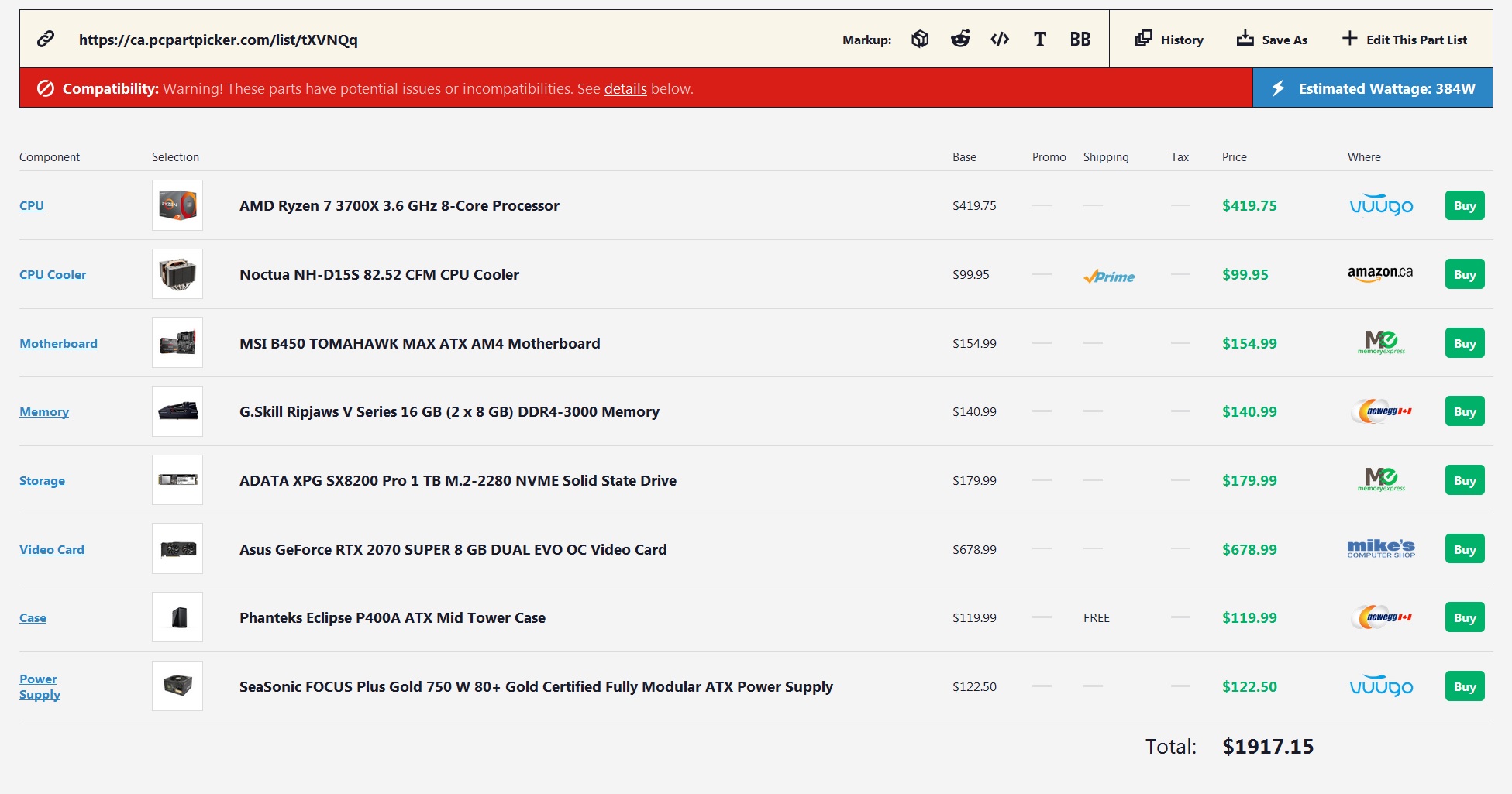This screenshot has height=794, width=1512.
Task: Click FREE shipping text in Case row
Action: click(x=1097, y=617)
